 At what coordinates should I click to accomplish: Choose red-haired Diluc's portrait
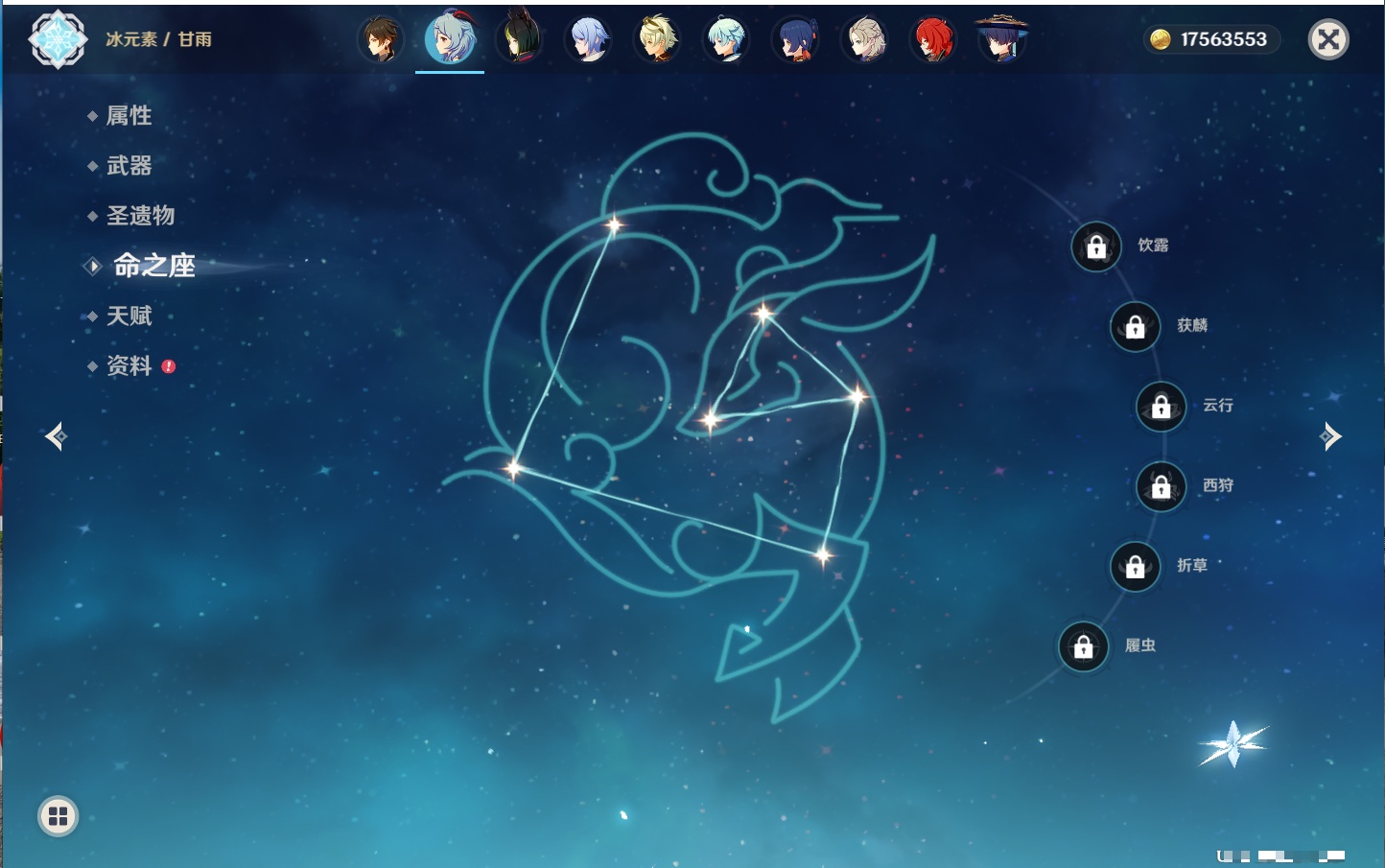(932, 40)
